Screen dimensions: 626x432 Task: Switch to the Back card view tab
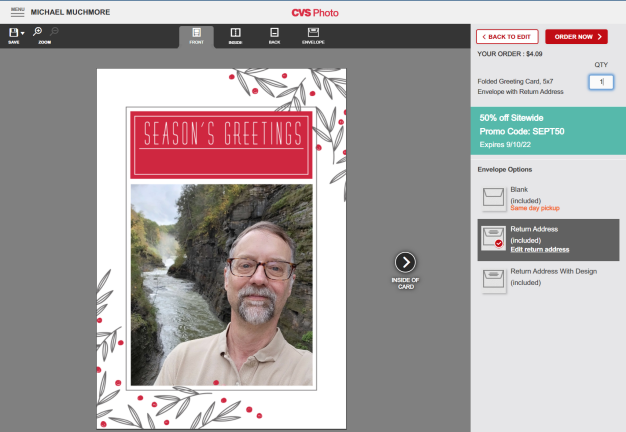coord(274,36)
